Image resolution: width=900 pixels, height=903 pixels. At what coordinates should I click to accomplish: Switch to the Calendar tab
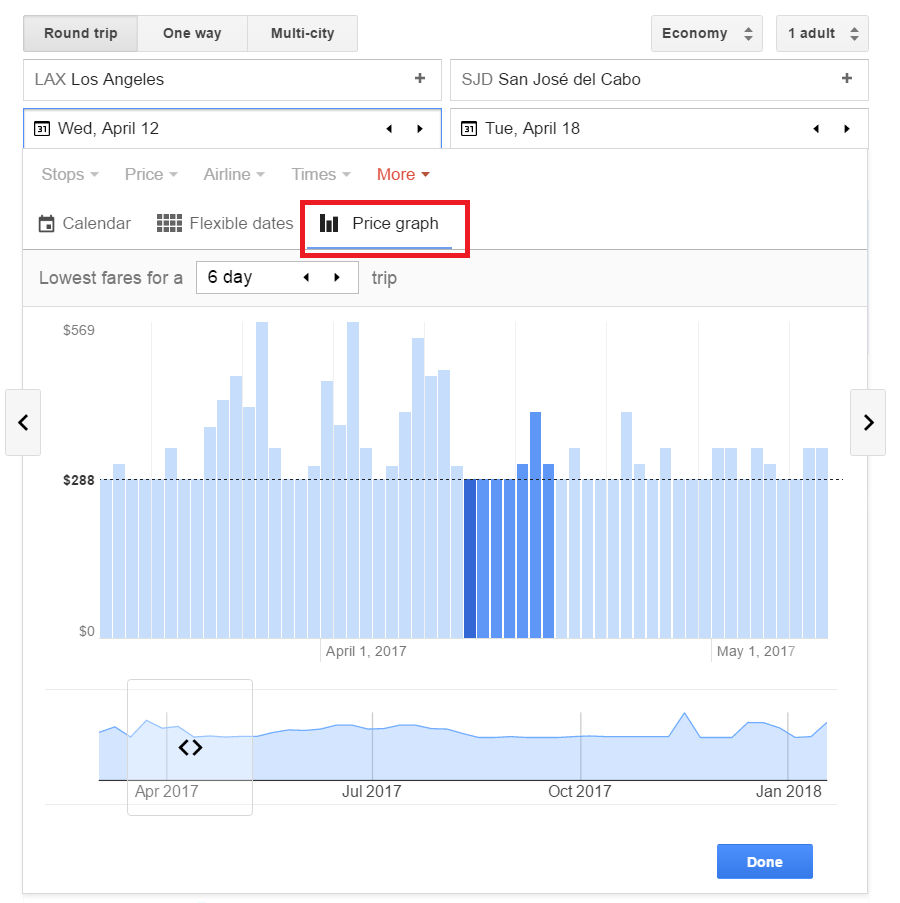85,223
